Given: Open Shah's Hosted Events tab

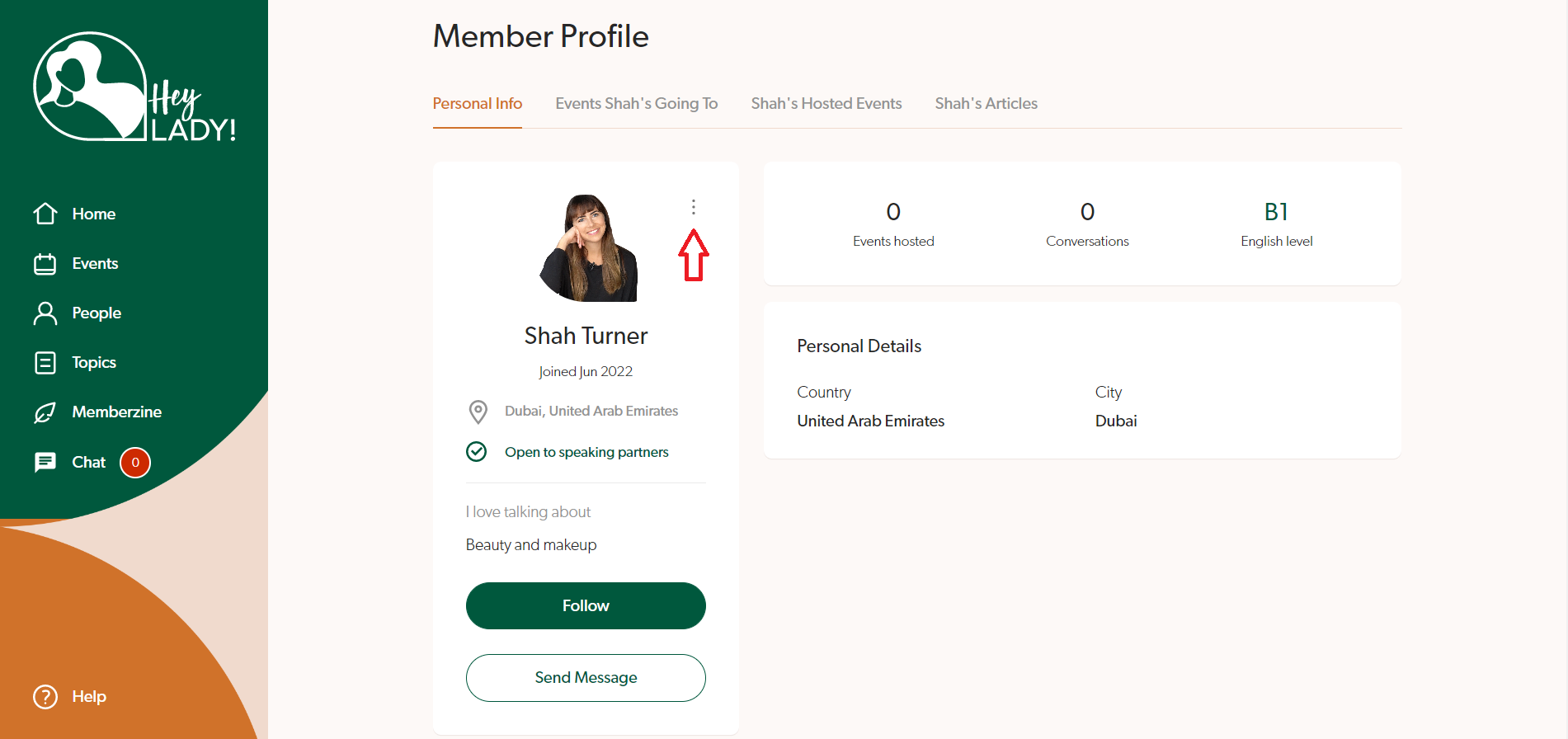Looking at the screenshot, I should (x=826, y=104).
